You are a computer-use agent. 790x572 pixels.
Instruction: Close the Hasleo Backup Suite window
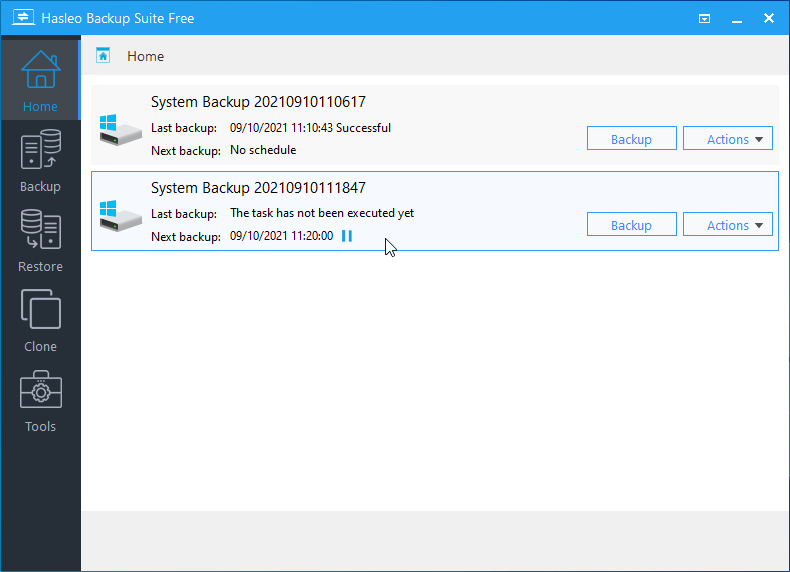[x=769, y=18]
